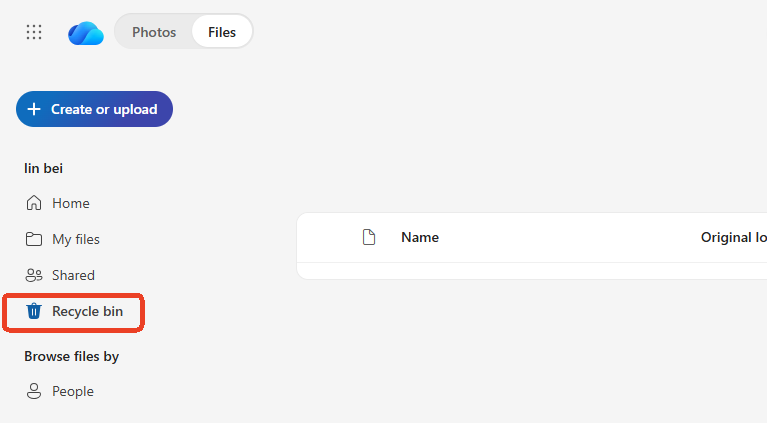This screenshot has width=767, height=423.
Task: Select the Recycle bin label
Action: tap(88, 311)
